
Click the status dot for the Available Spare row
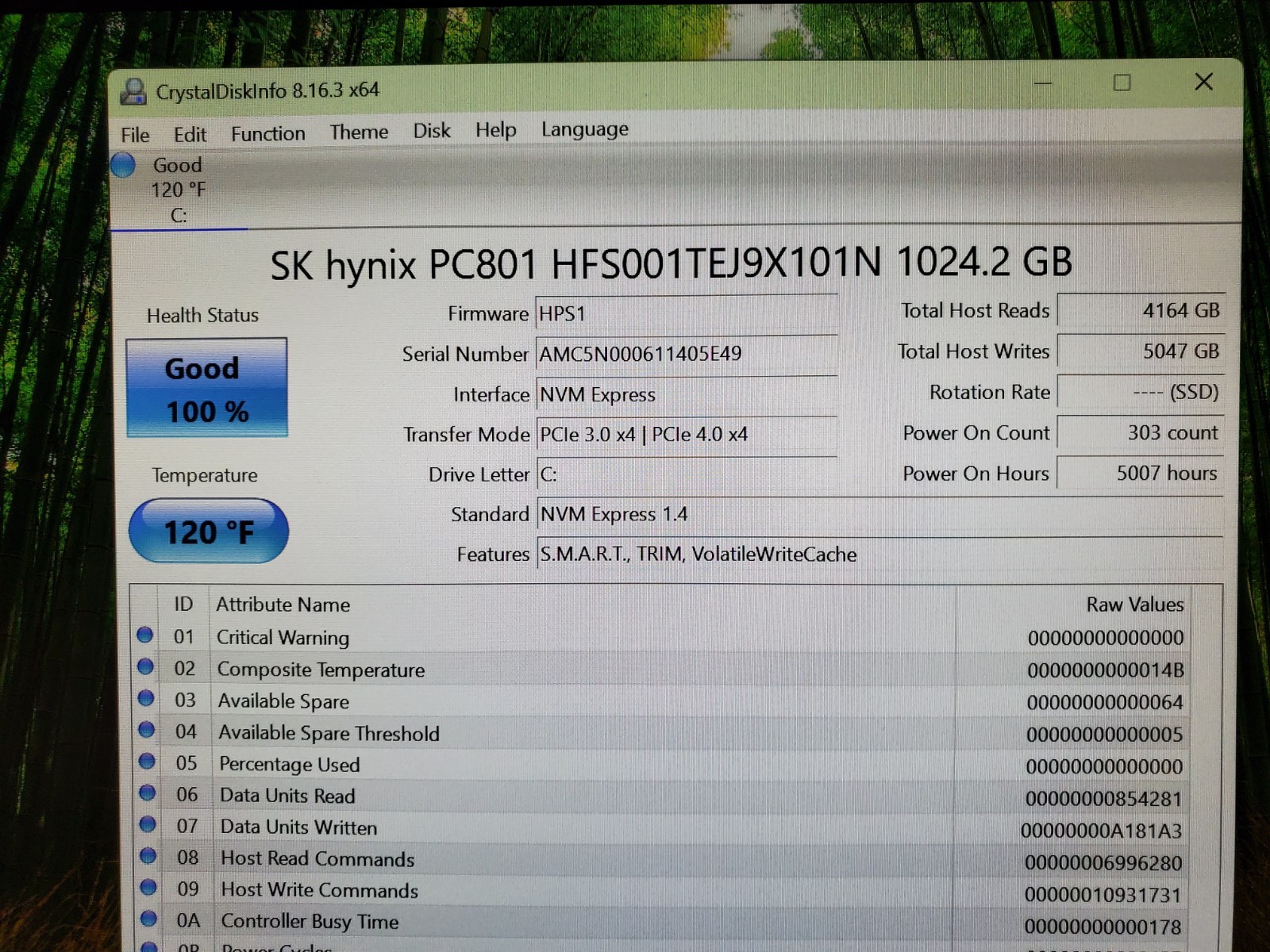pos(146,698)
